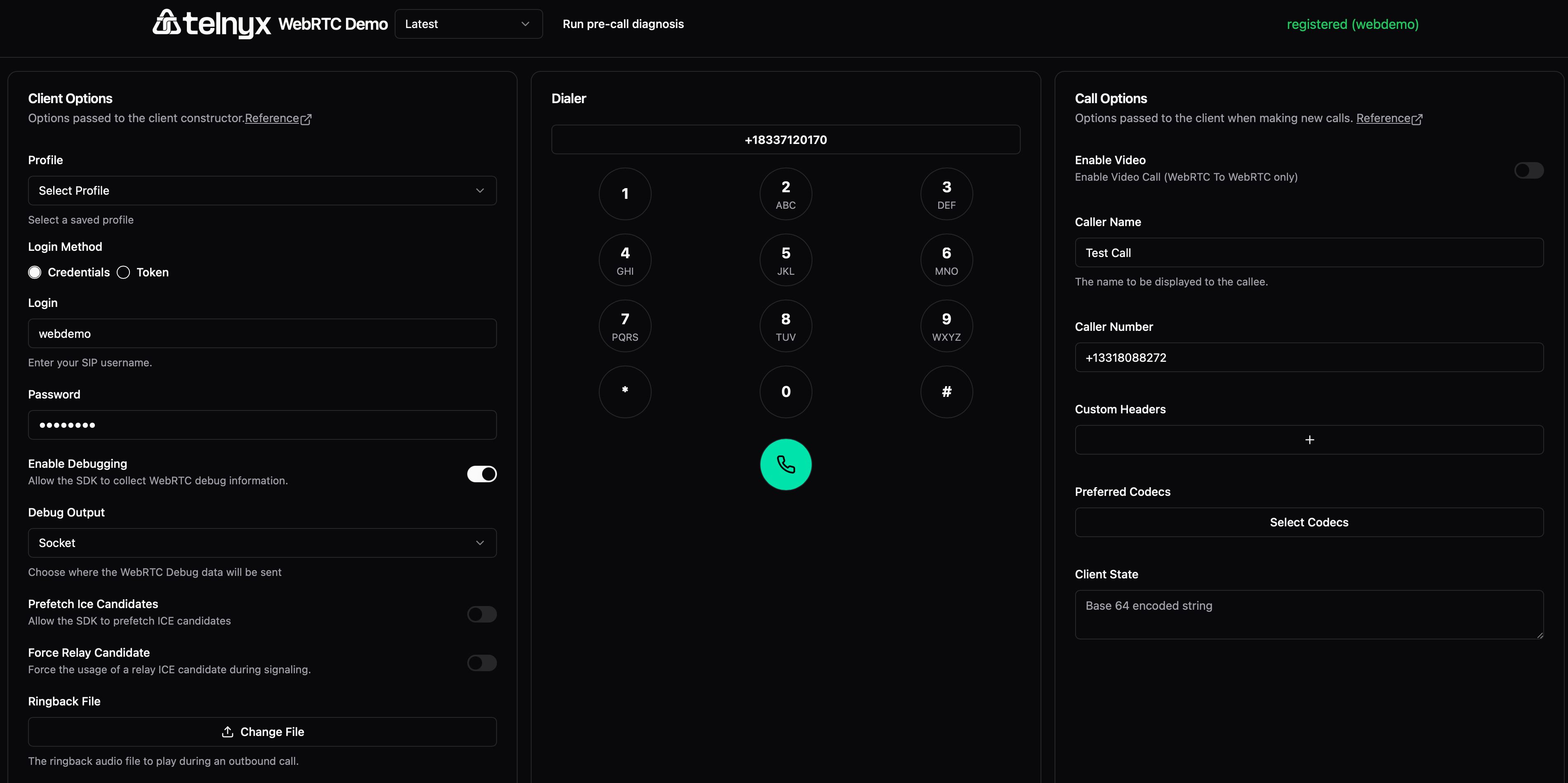Image resolution: width=1568 pixels, height=783 pixels.
Task: Add a custom header with plus icon
Action: point(1309,440)
